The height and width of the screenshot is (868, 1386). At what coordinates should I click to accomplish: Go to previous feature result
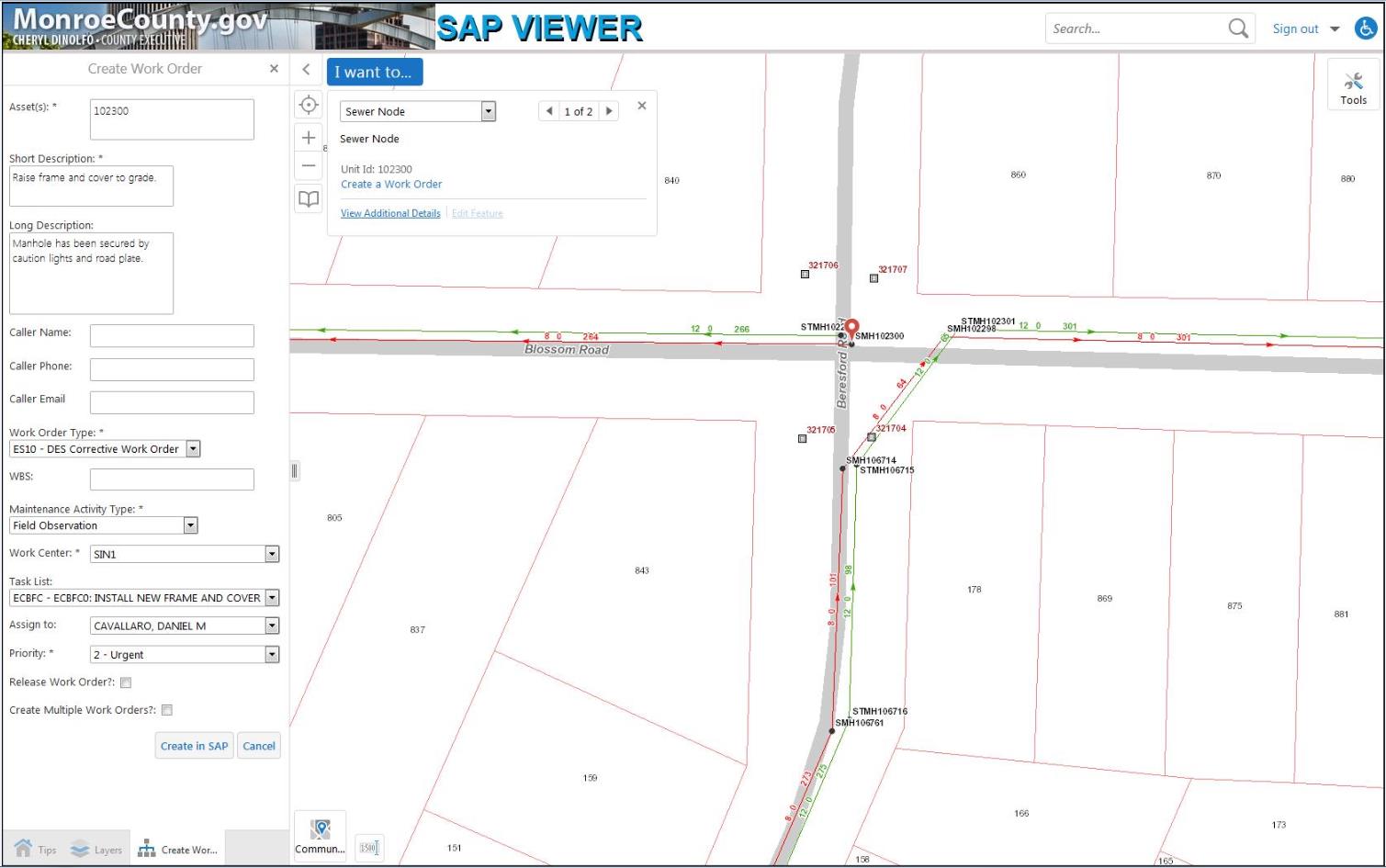[x=549, y=111]
